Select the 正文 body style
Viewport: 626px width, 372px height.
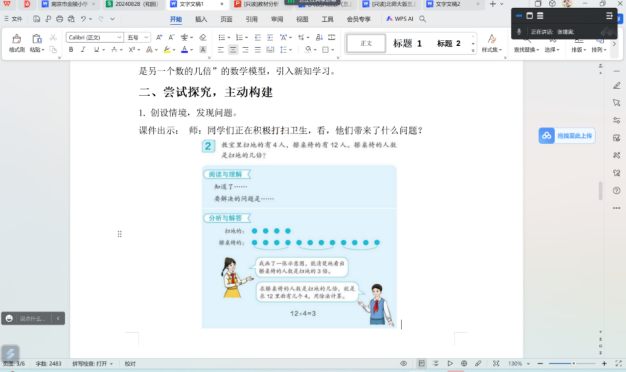[366, 43]
